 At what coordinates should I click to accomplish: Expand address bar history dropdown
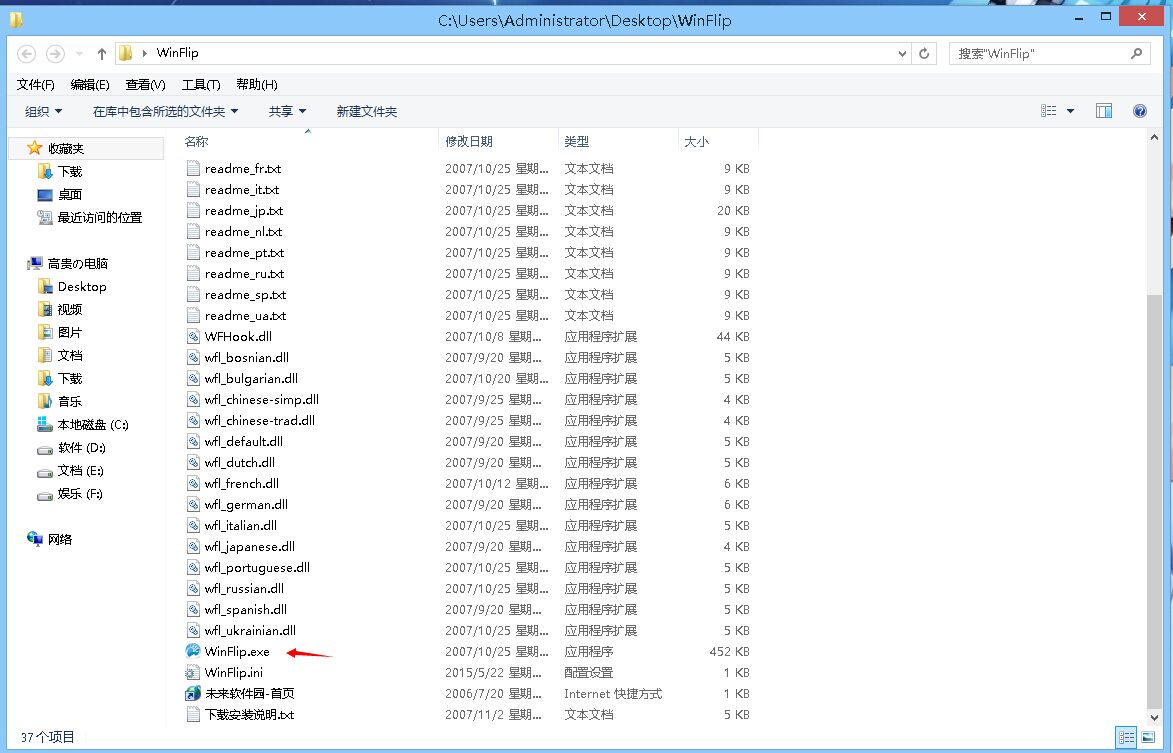coord(902,54)
